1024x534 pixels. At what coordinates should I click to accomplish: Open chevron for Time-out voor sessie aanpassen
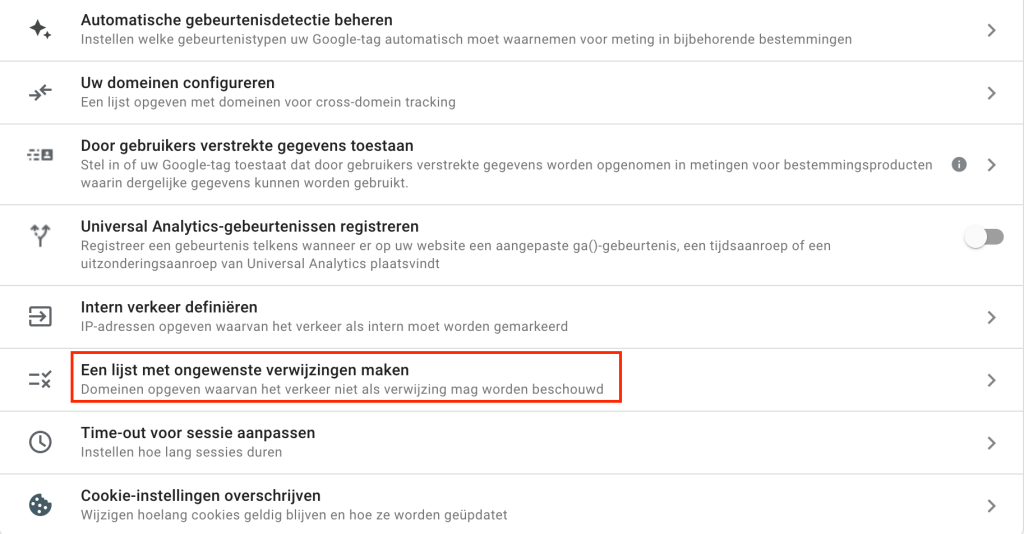[991, 443]
